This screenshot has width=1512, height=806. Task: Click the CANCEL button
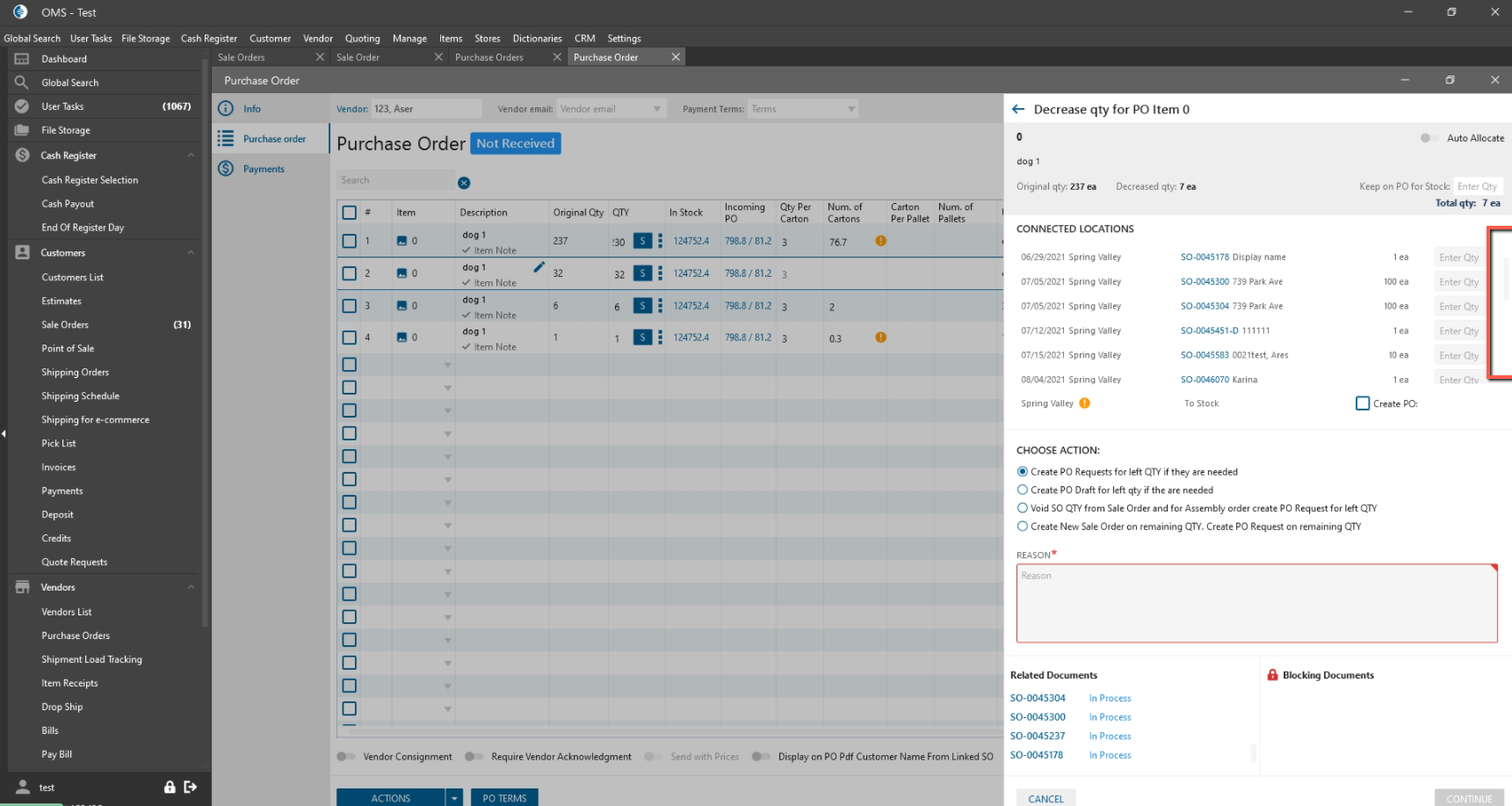pyautogui.click(x=1045, y=798)
